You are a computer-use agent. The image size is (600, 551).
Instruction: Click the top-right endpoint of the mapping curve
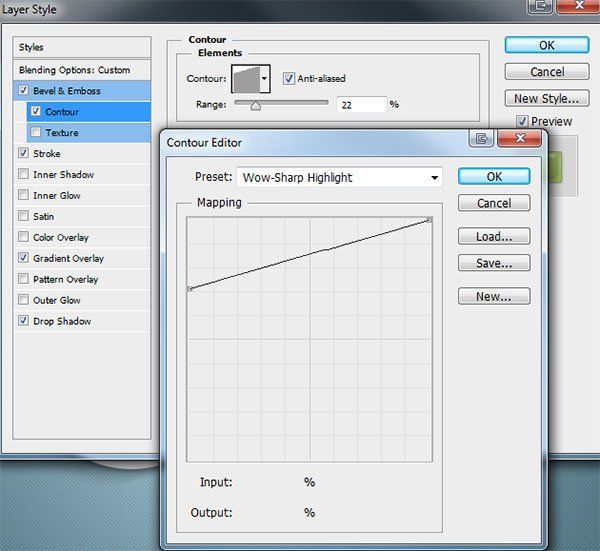click(x=429, y=220)
